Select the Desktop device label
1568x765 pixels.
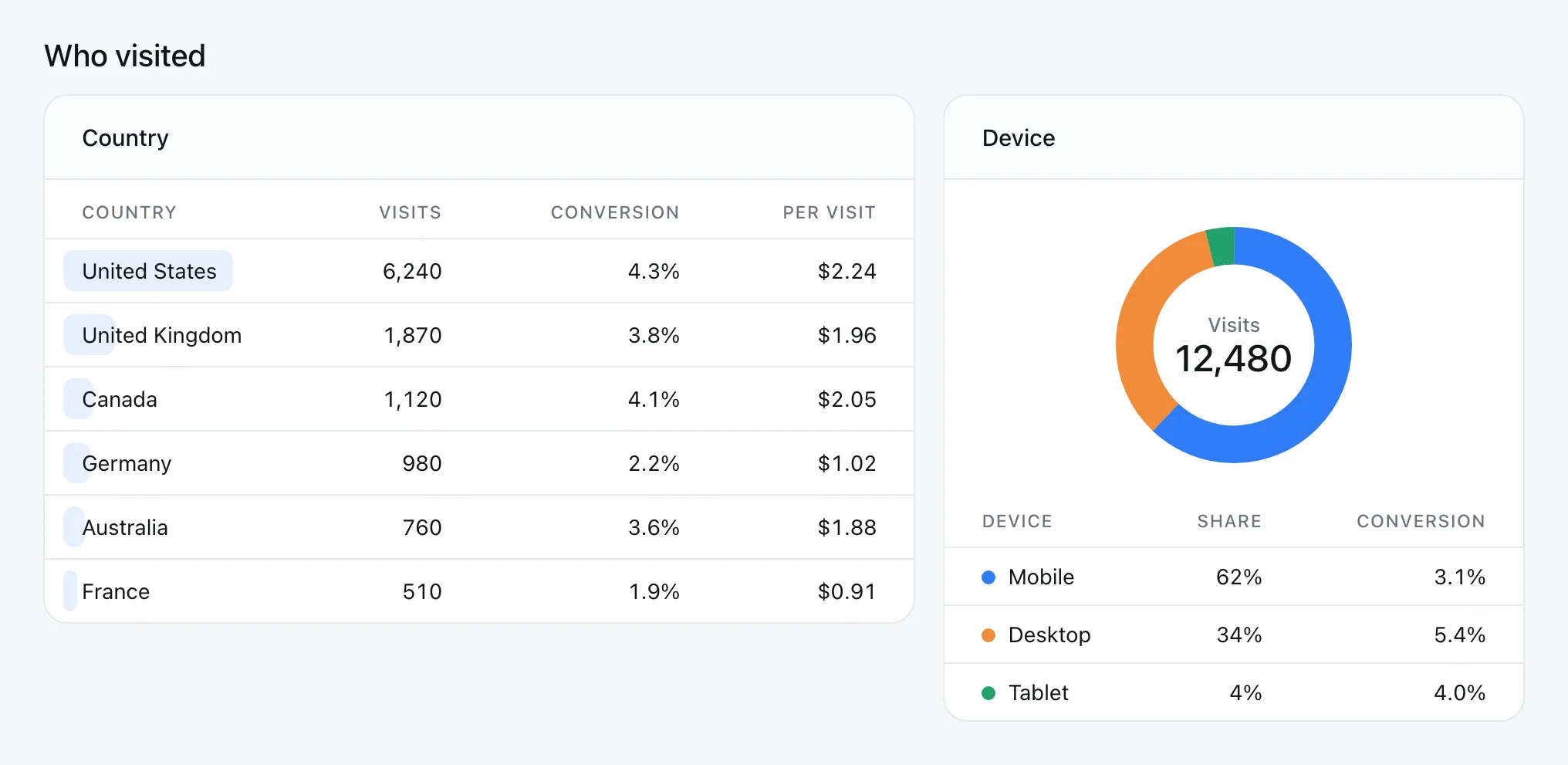click(1049, 635)
